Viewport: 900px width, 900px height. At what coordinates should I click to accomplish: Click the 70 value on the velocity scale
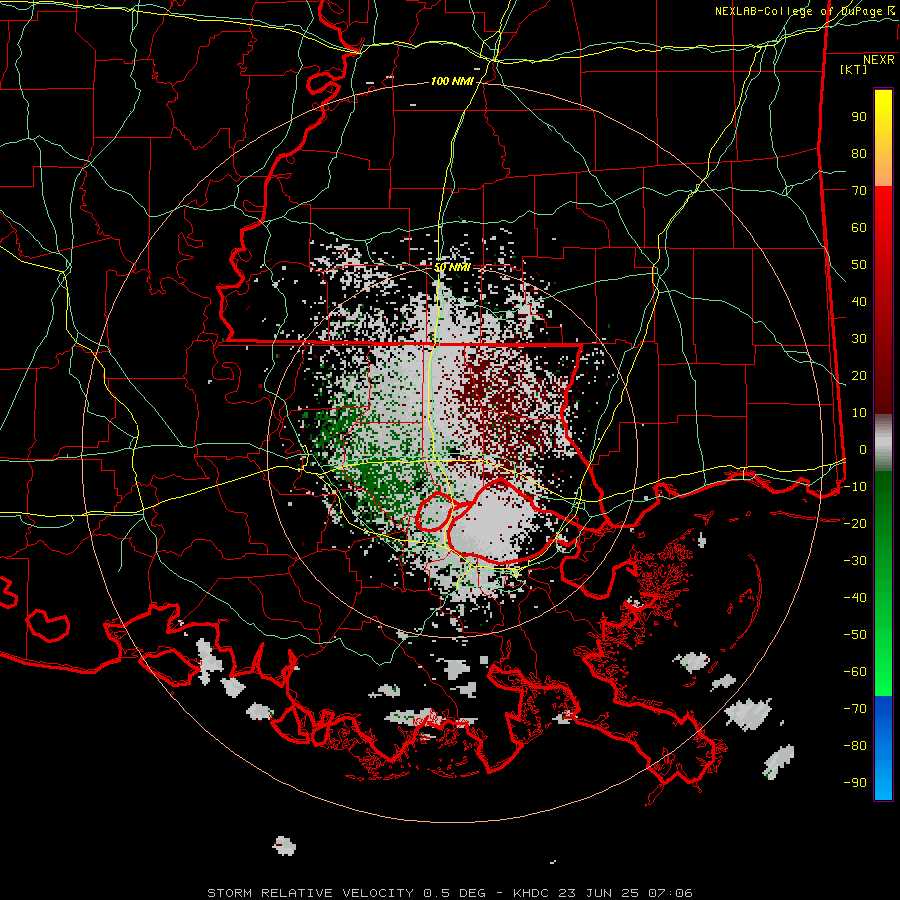click(x=859, y=191)
